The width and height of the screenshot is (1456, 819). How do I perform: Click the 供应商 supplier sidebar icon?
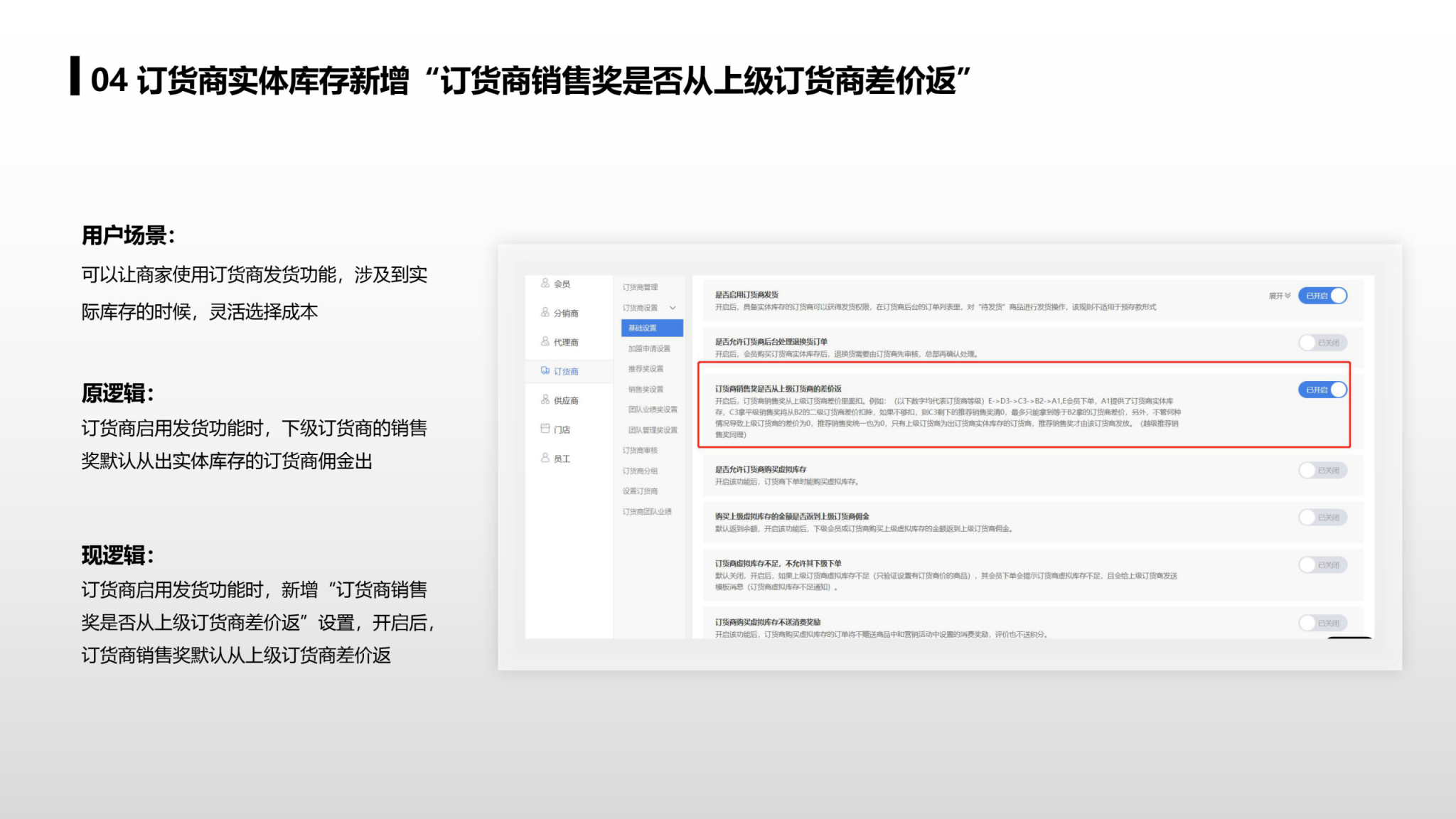point(545,400)
